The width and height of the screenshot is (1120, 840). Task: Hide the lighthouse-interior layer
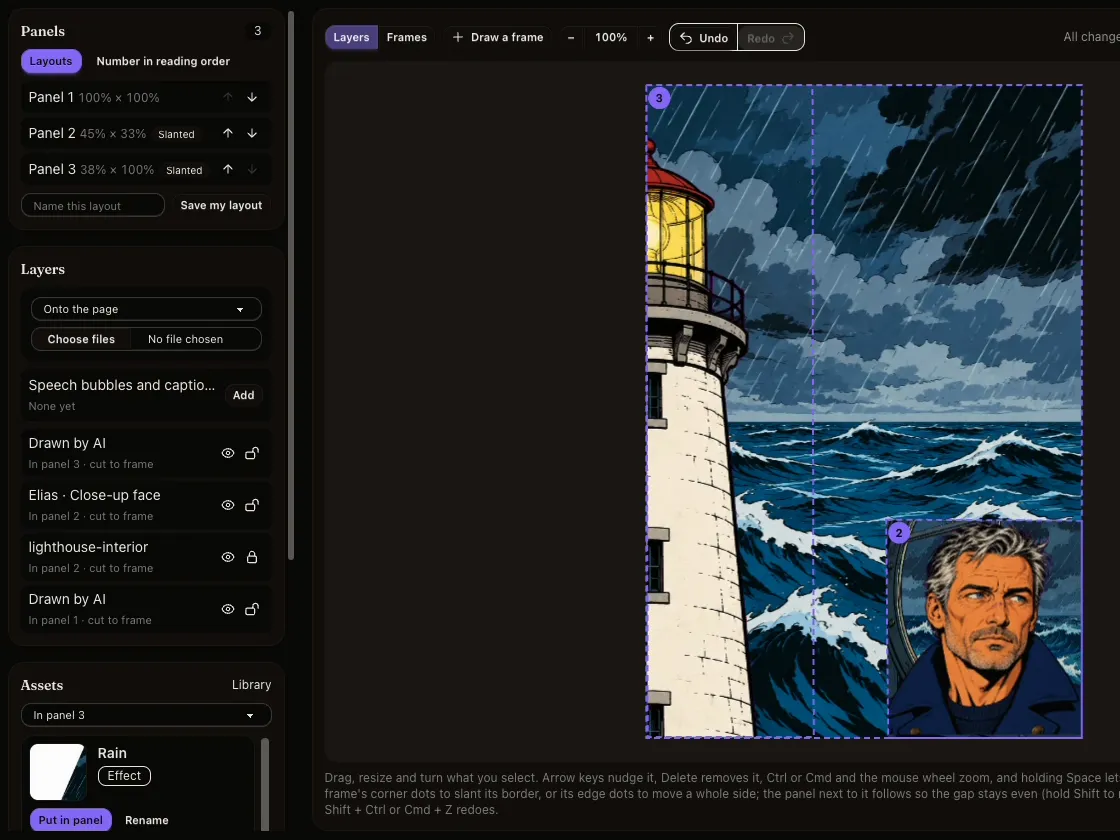[228, 557]
